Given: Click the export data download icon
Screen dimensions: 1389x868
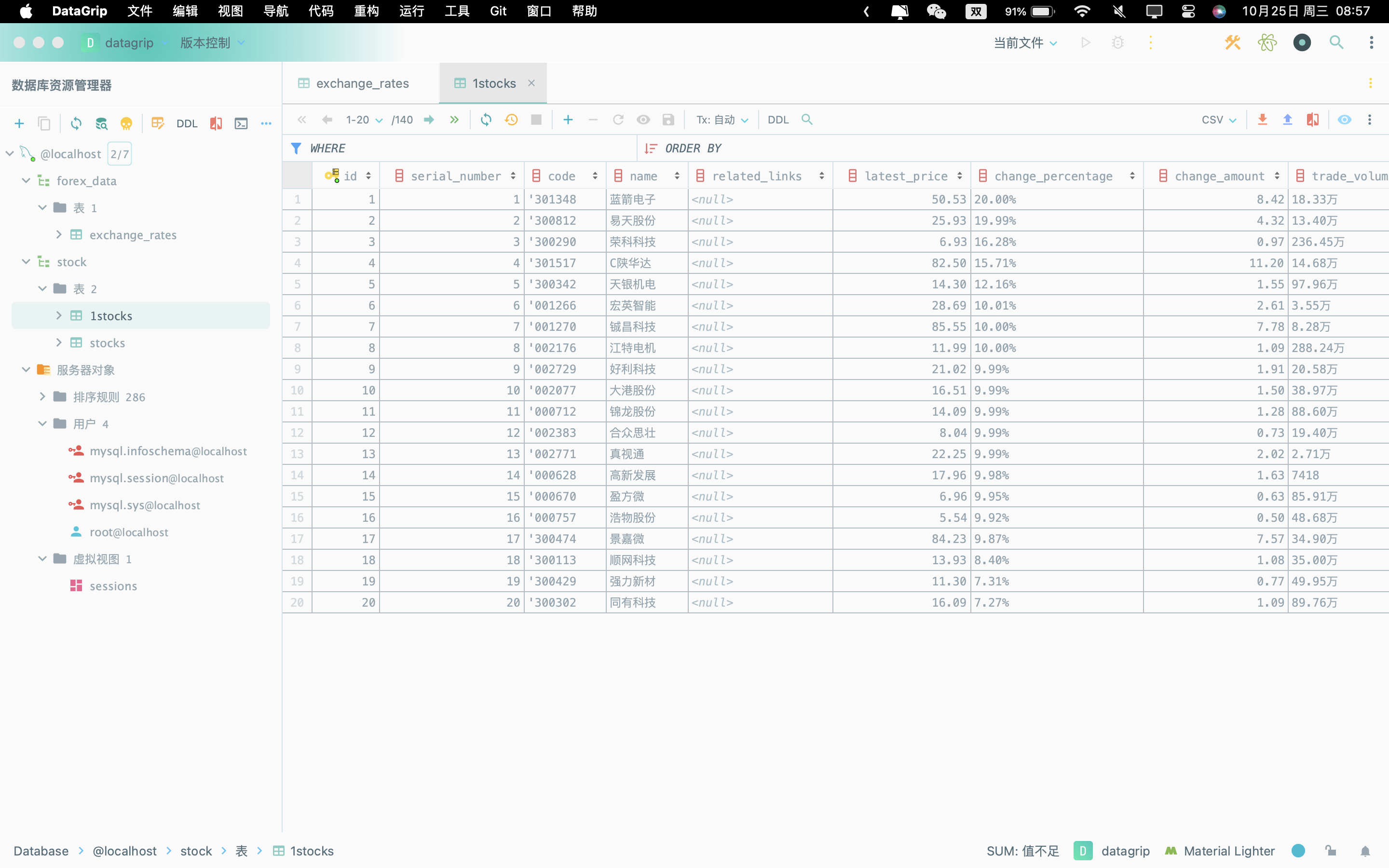Looking at the screenshot, I should [x=1262, y=120].
